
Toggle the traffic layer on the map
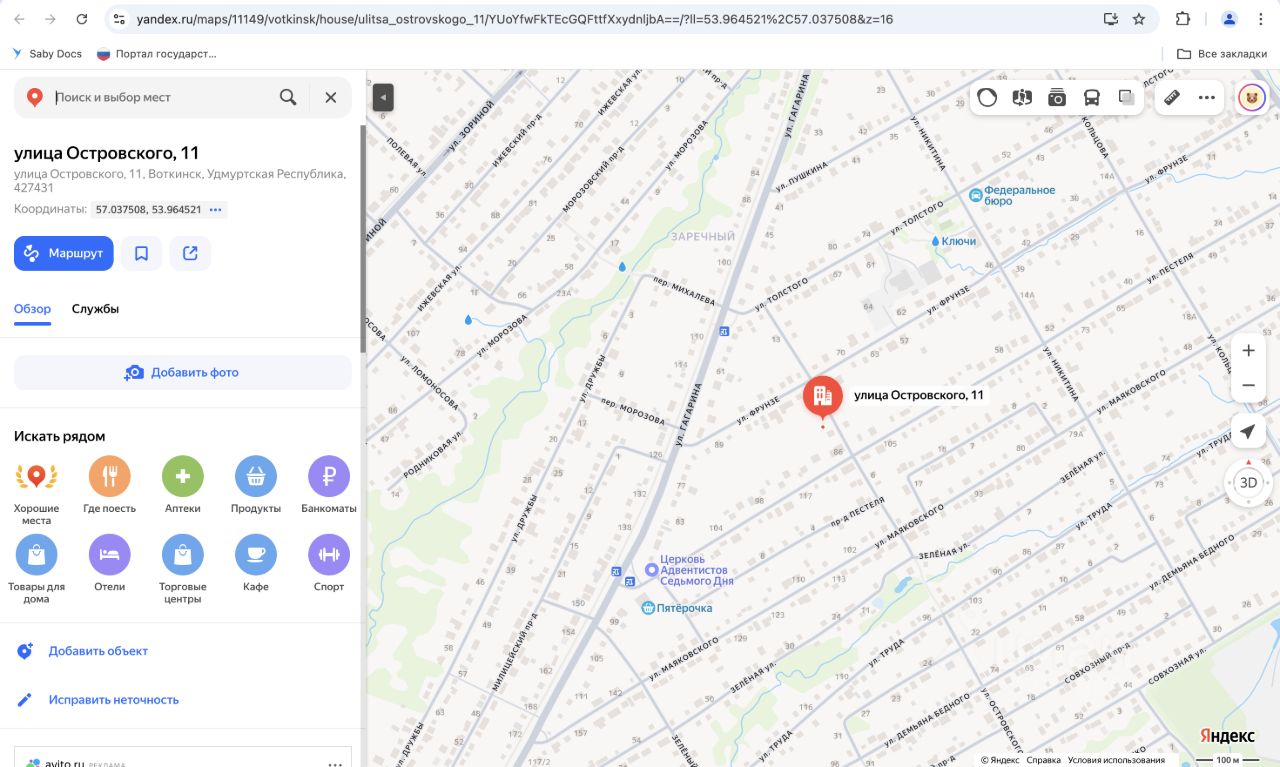(987, 97)
